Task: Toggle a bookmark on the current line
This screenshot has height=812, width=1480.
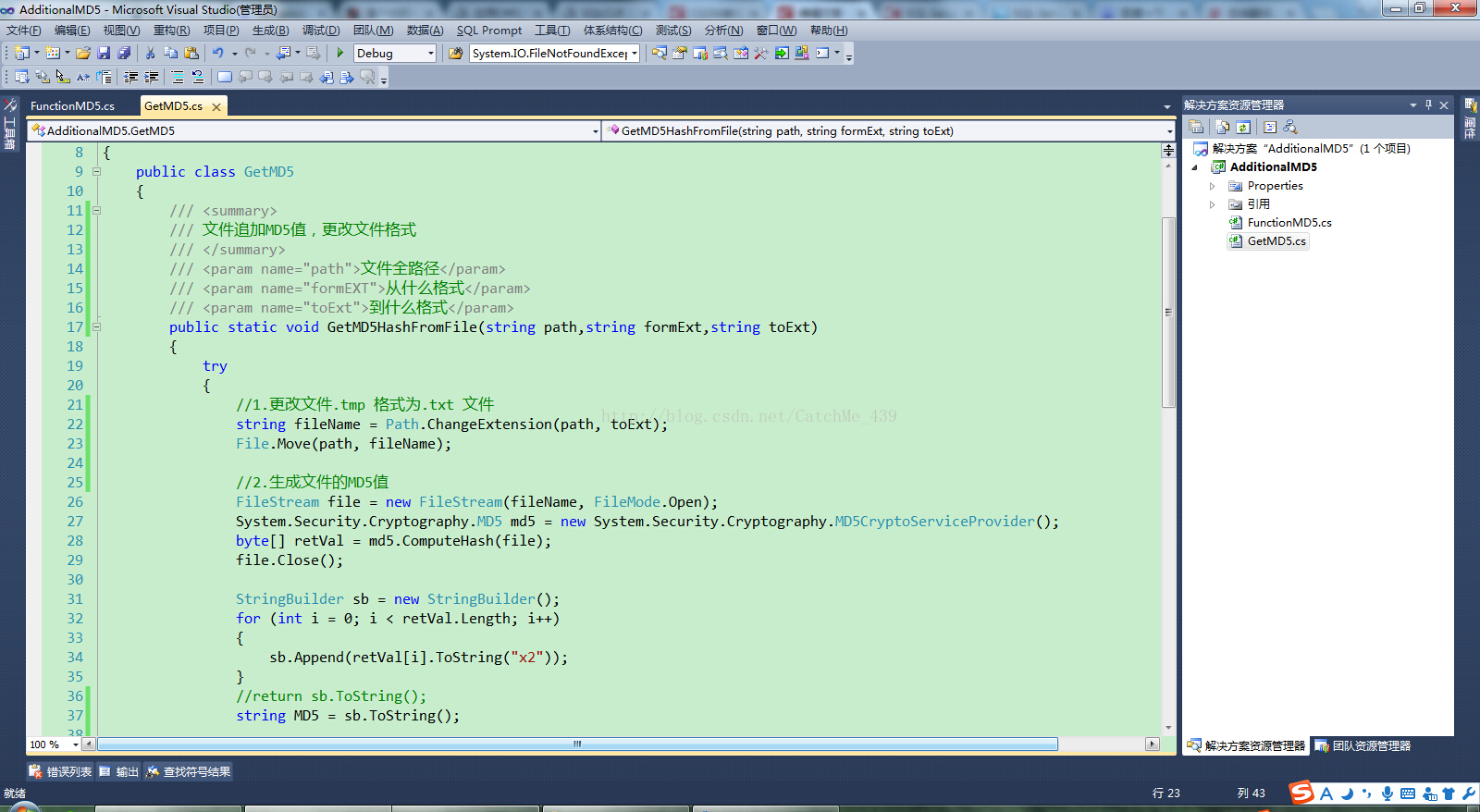Action: tap(225, 77)
